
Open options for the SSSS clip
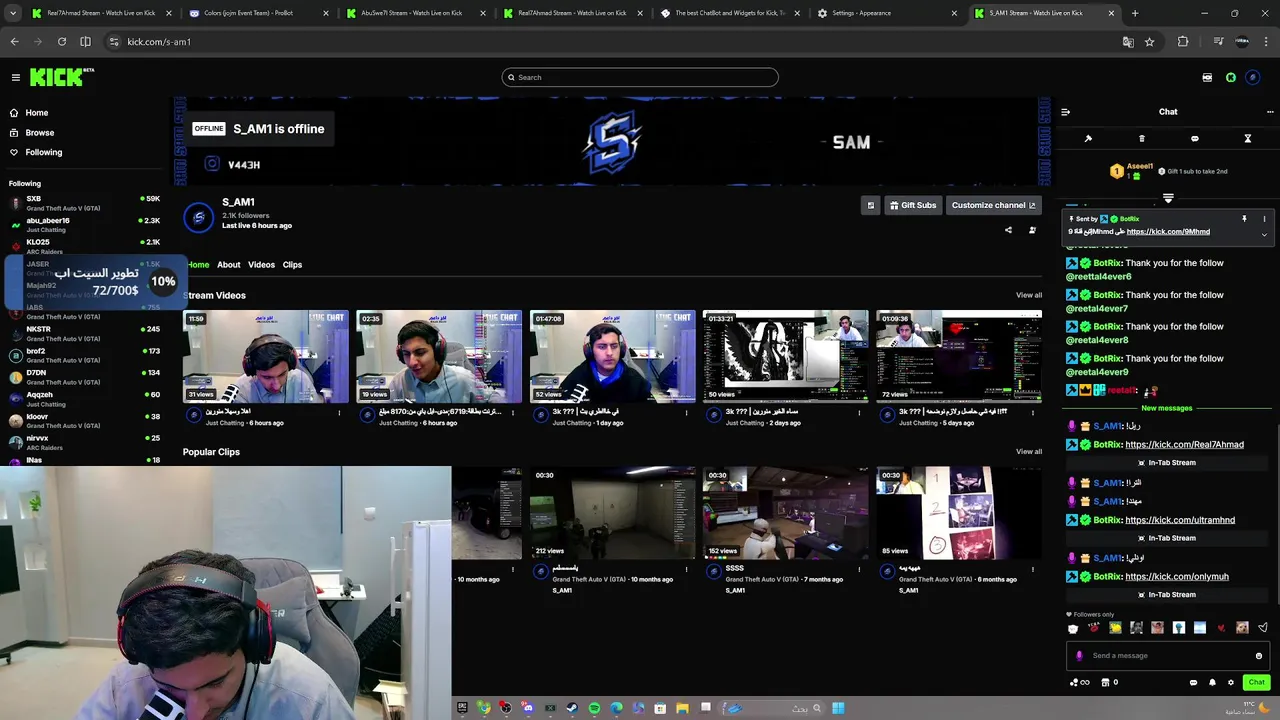859,569
